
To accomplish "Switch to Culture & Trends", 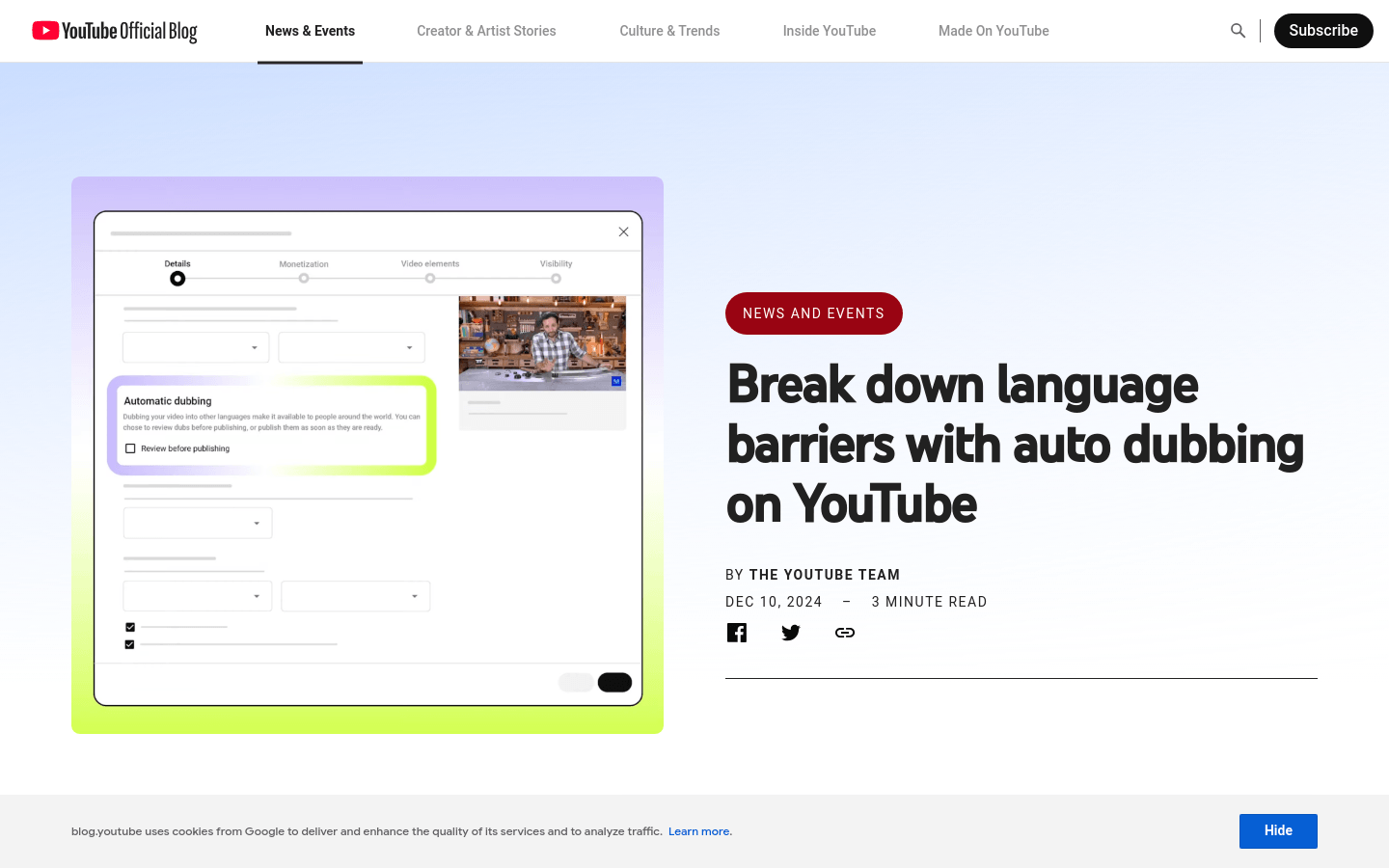I will tap(669, 31).
